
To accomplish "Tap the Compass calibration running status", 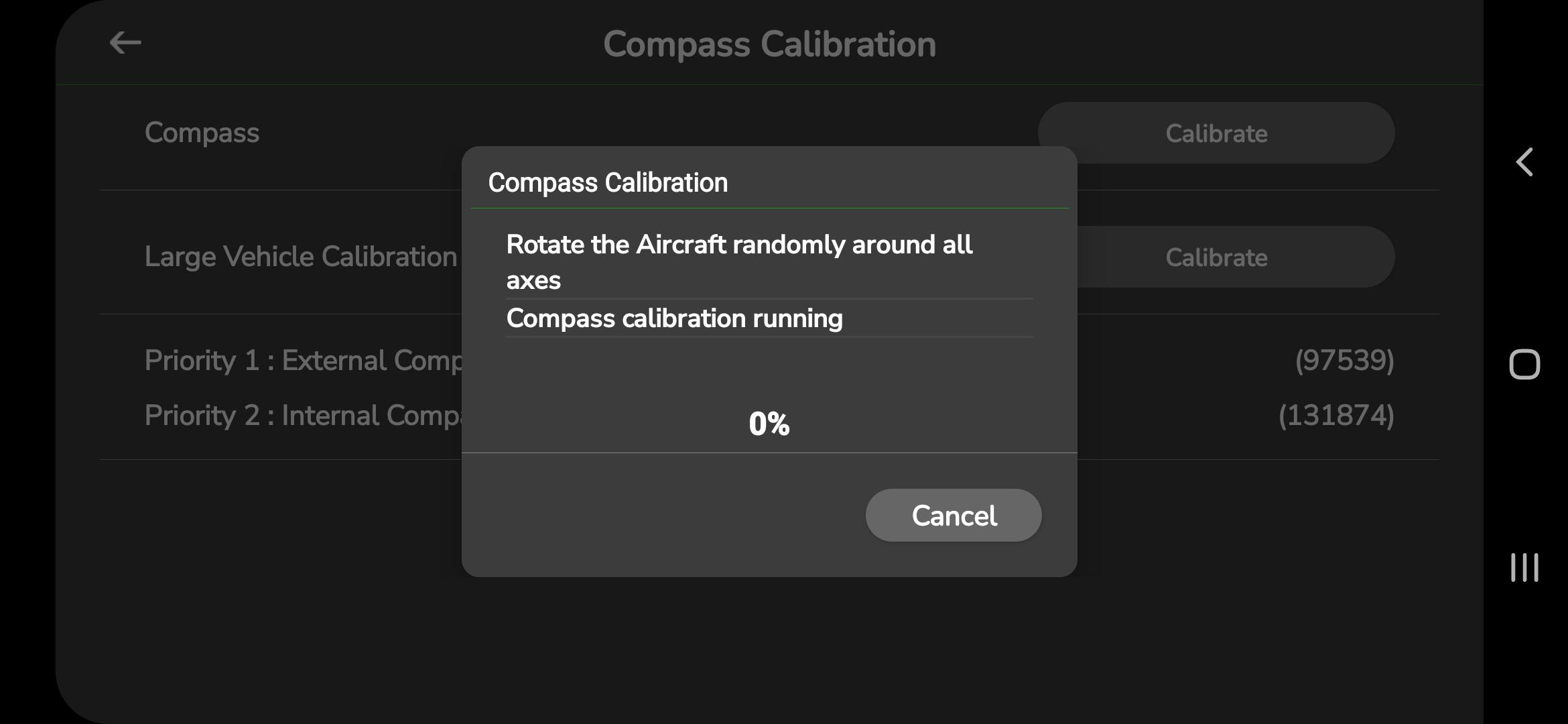I will (674, 318).
